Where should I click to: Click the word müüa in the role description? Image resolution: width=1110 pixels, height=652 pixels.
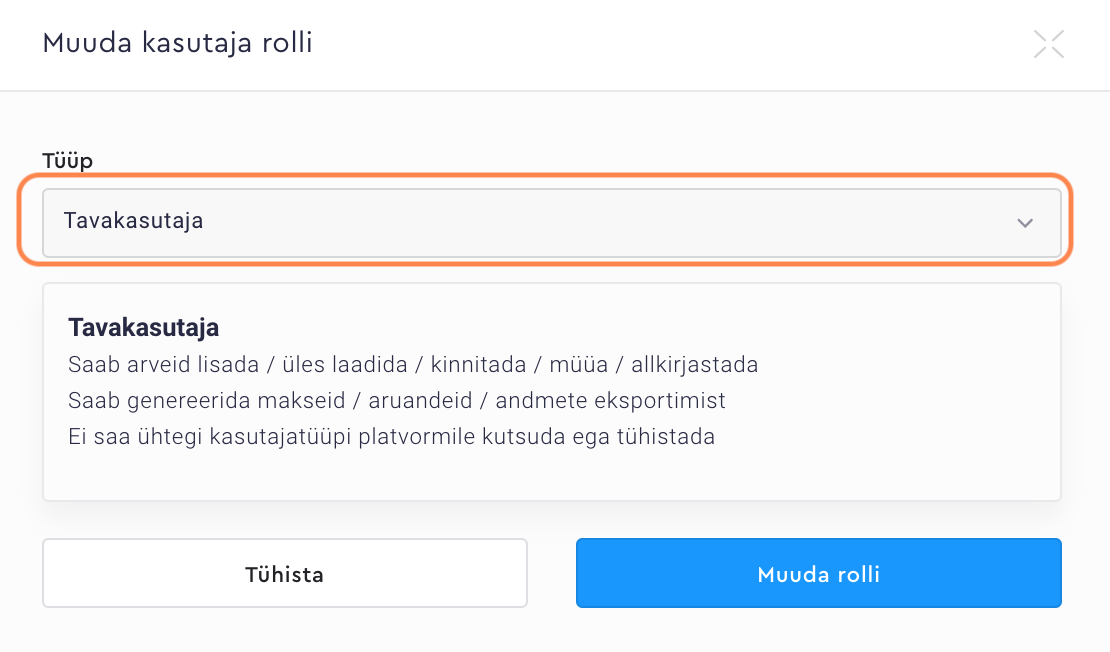[572, 364]
